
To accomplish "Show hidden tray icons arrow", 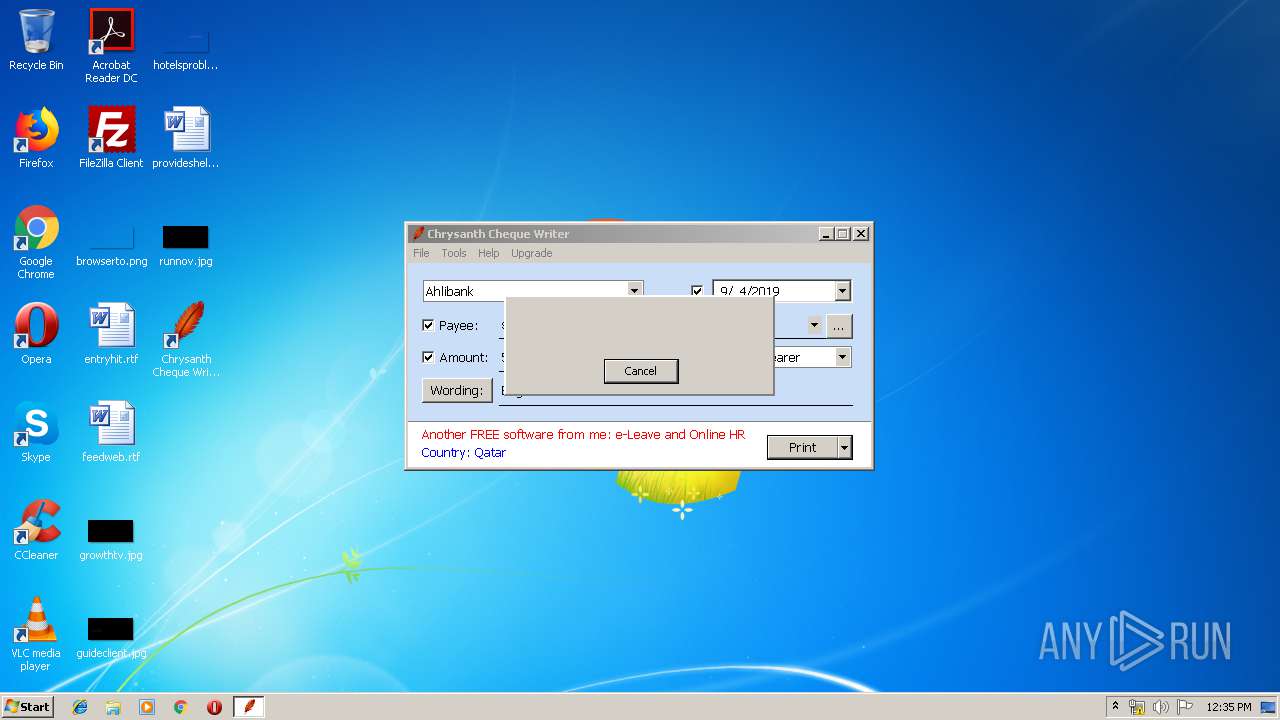I will pyautogui.click(x=1115, y=707).
